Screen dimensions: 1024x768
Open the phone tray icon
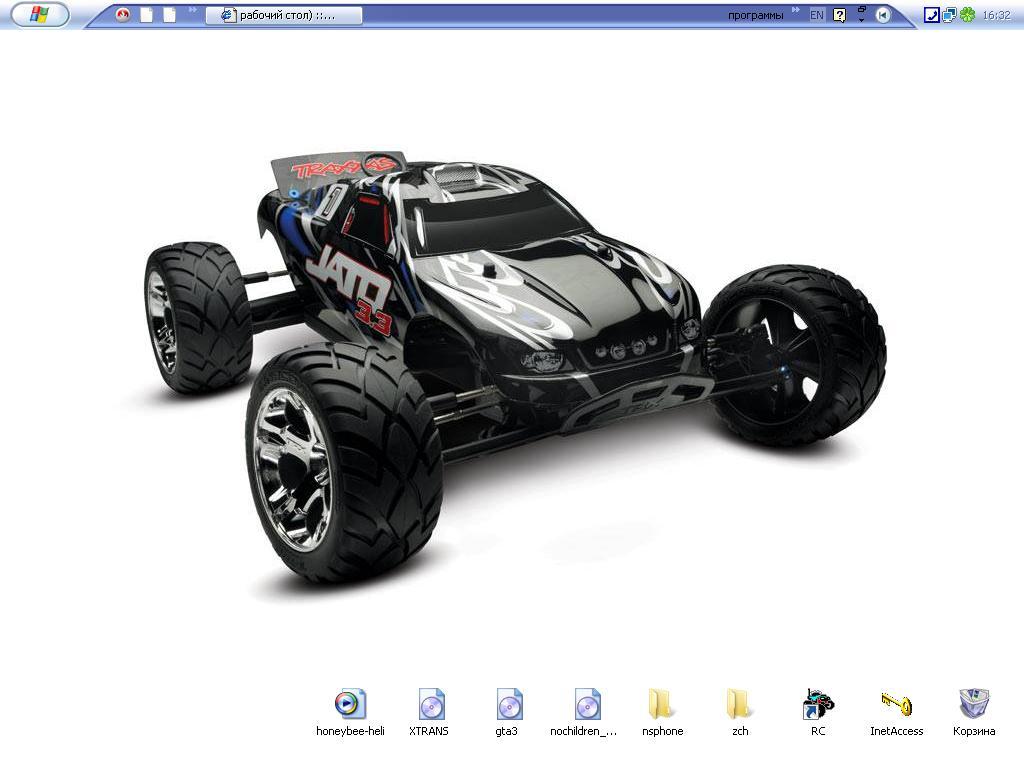[932, 15]
